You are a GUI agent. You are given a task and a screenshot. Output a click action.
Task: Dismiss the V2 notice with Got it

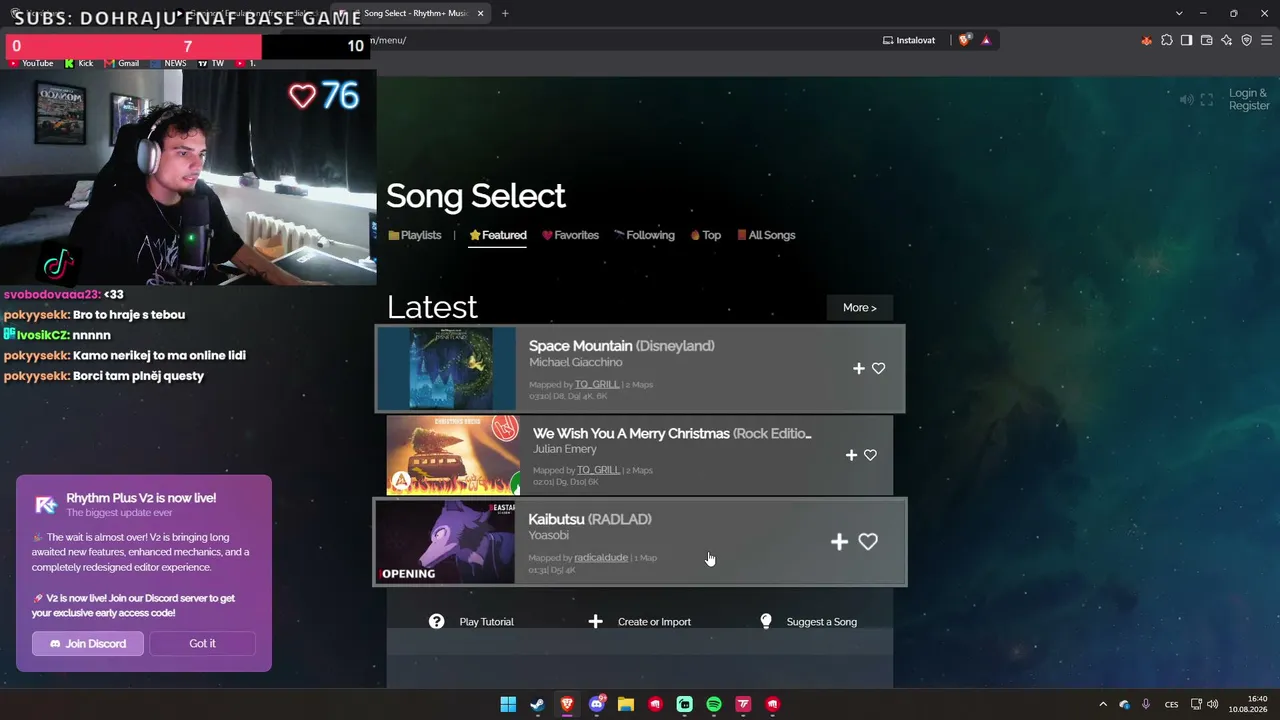pyautogui.click(x=202, y=644)
